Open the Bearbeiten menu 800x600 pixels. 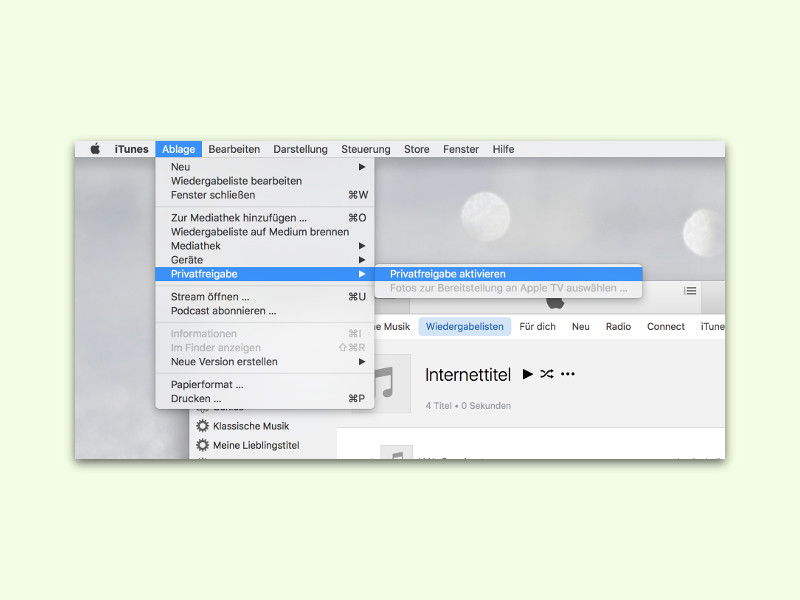coord(234,149)
